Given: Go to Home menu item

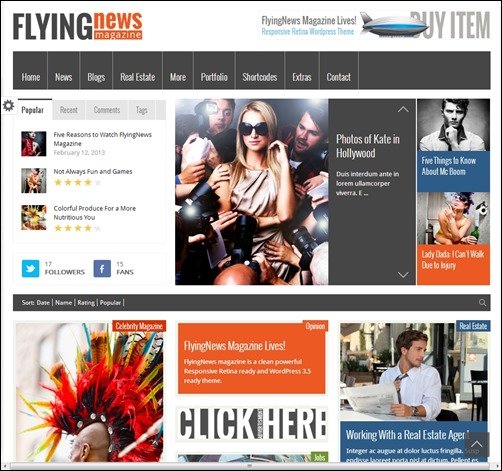Looking at the screenshot, I should 31,77.
